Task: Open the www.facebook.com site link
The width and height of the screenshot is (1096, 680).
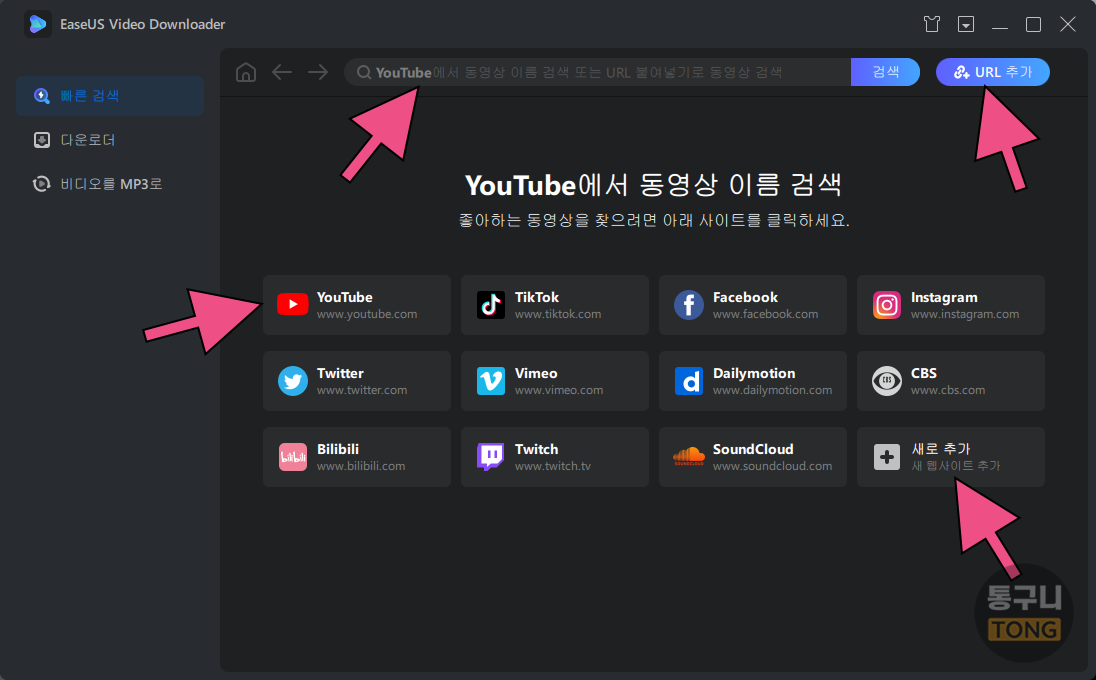Action: (765, 314)
